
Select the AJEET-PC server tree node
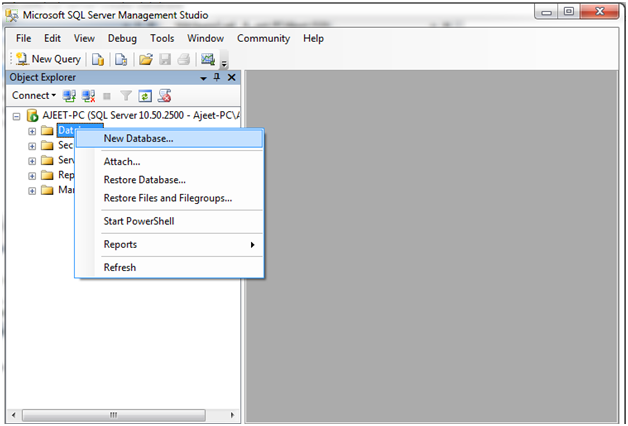click(x=141, y=115)
